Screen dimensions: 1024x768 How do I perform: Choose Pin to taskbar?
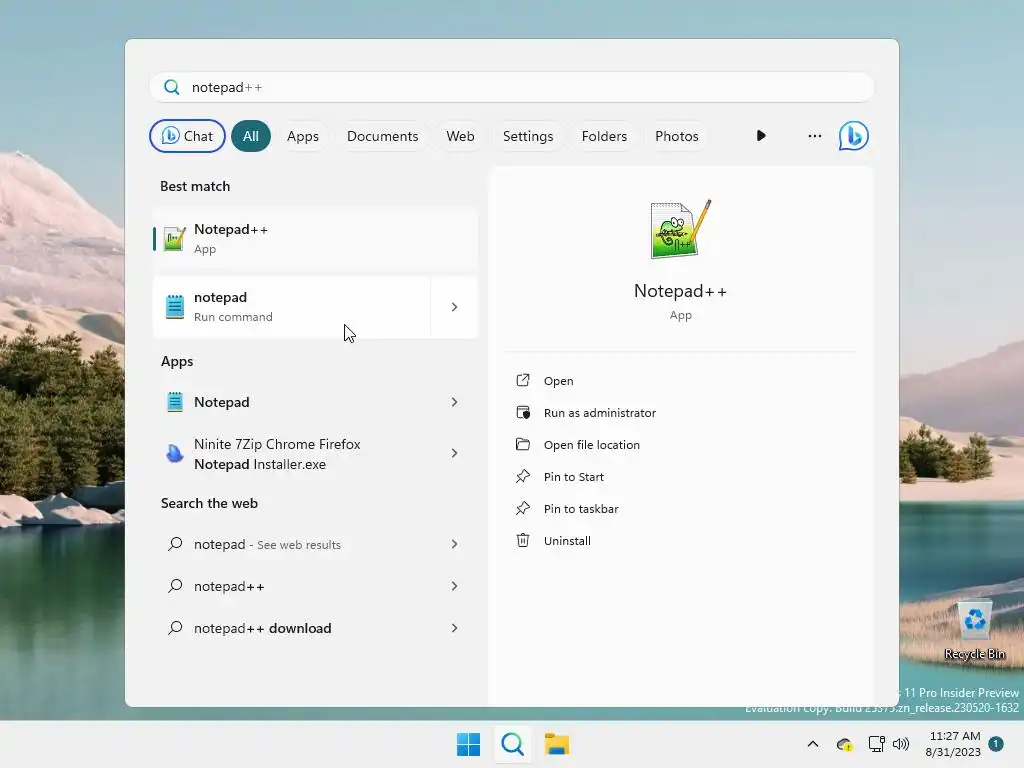pos(581,509)
